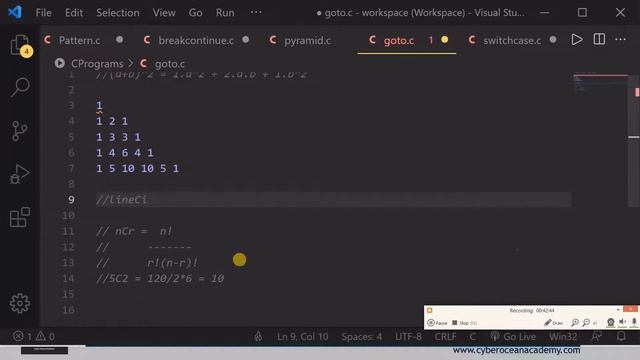Open the Manage gear settings menu
This screenshot has height=360, width=640.
(20, 303)
